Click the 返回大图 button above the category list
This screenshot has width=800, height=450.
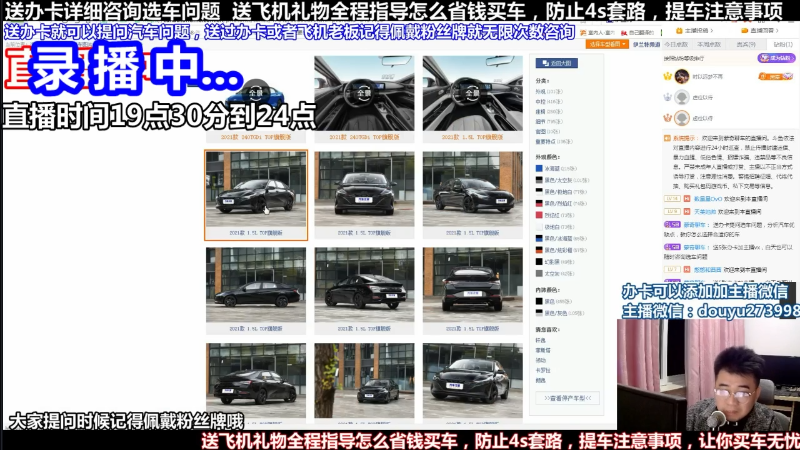(557, 63)
